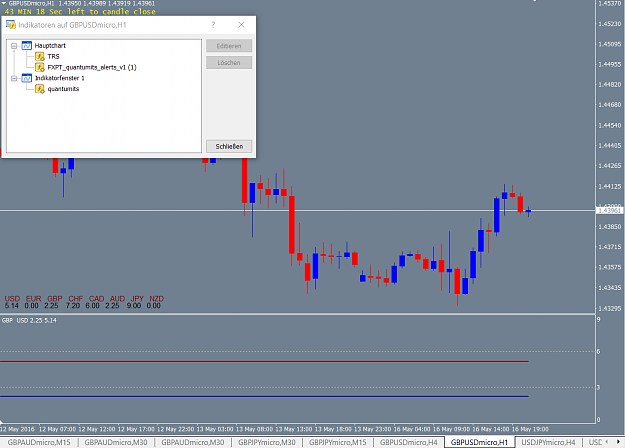Click the Indikatoren dialog title icon
The height and width of the screenshot is (448, 625).
click(x=11, y=25)
